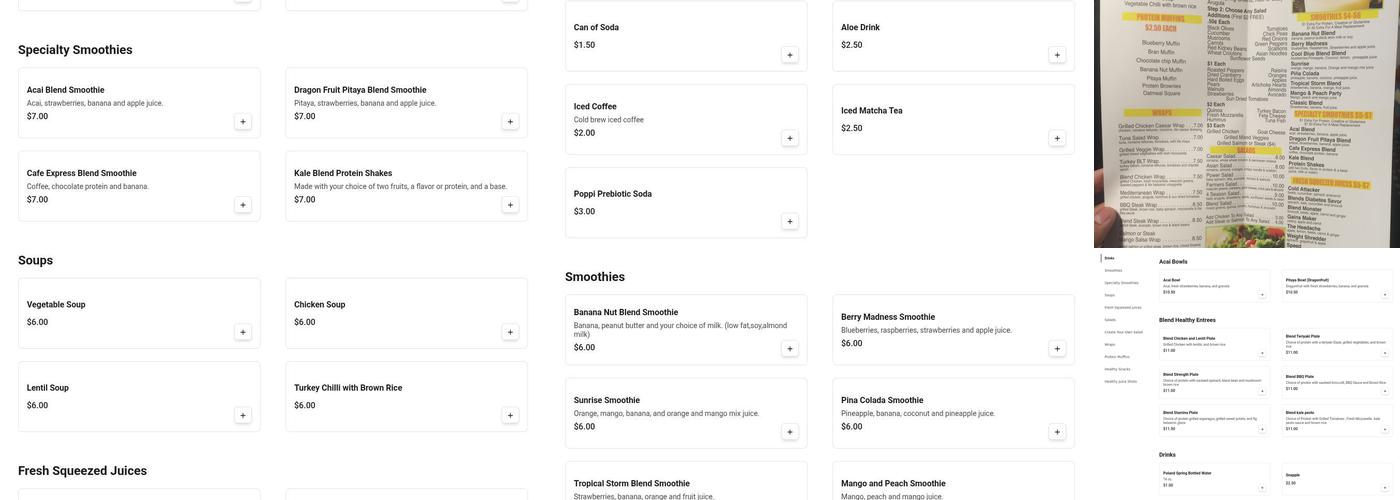Add Banana Nut Blend Smoothie using plus
The height and width of the screenshot is (500, 1400).
click(790, 349)
